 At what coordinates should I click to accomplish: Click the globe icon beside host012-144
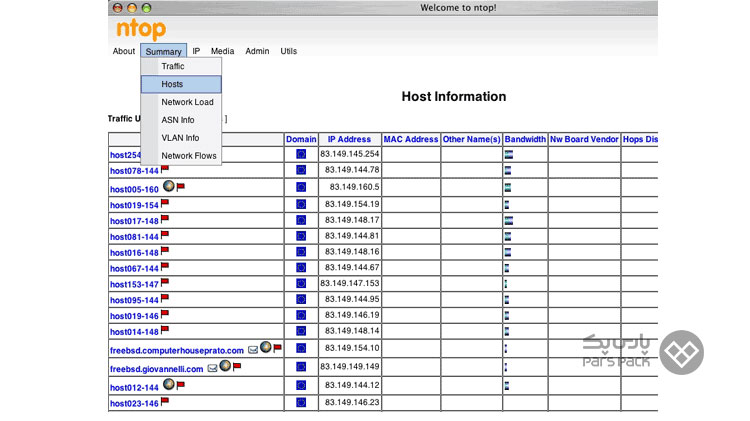coord(168,384)
